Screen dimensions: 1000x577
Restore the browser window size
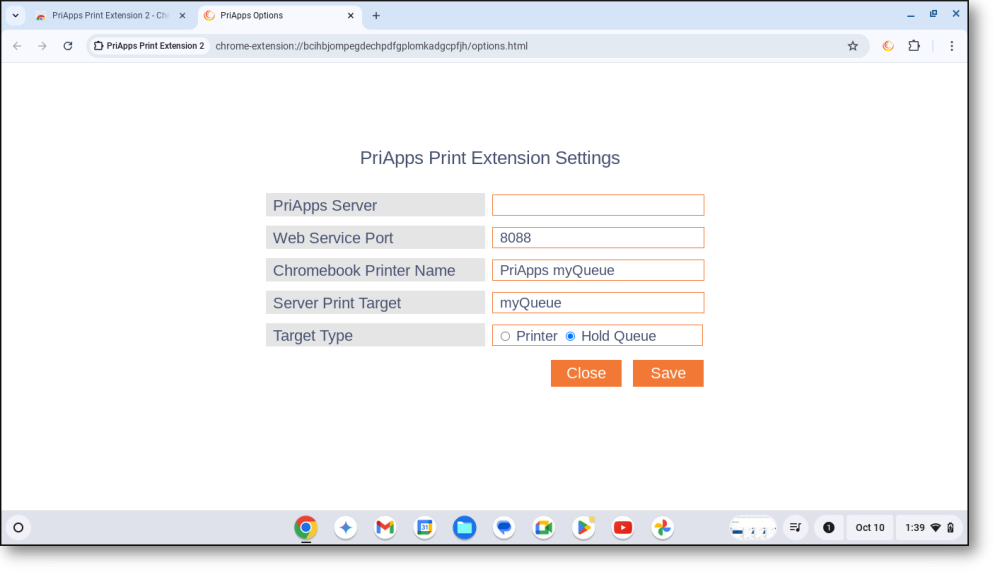pyautogui.click(x=933, y=14)
